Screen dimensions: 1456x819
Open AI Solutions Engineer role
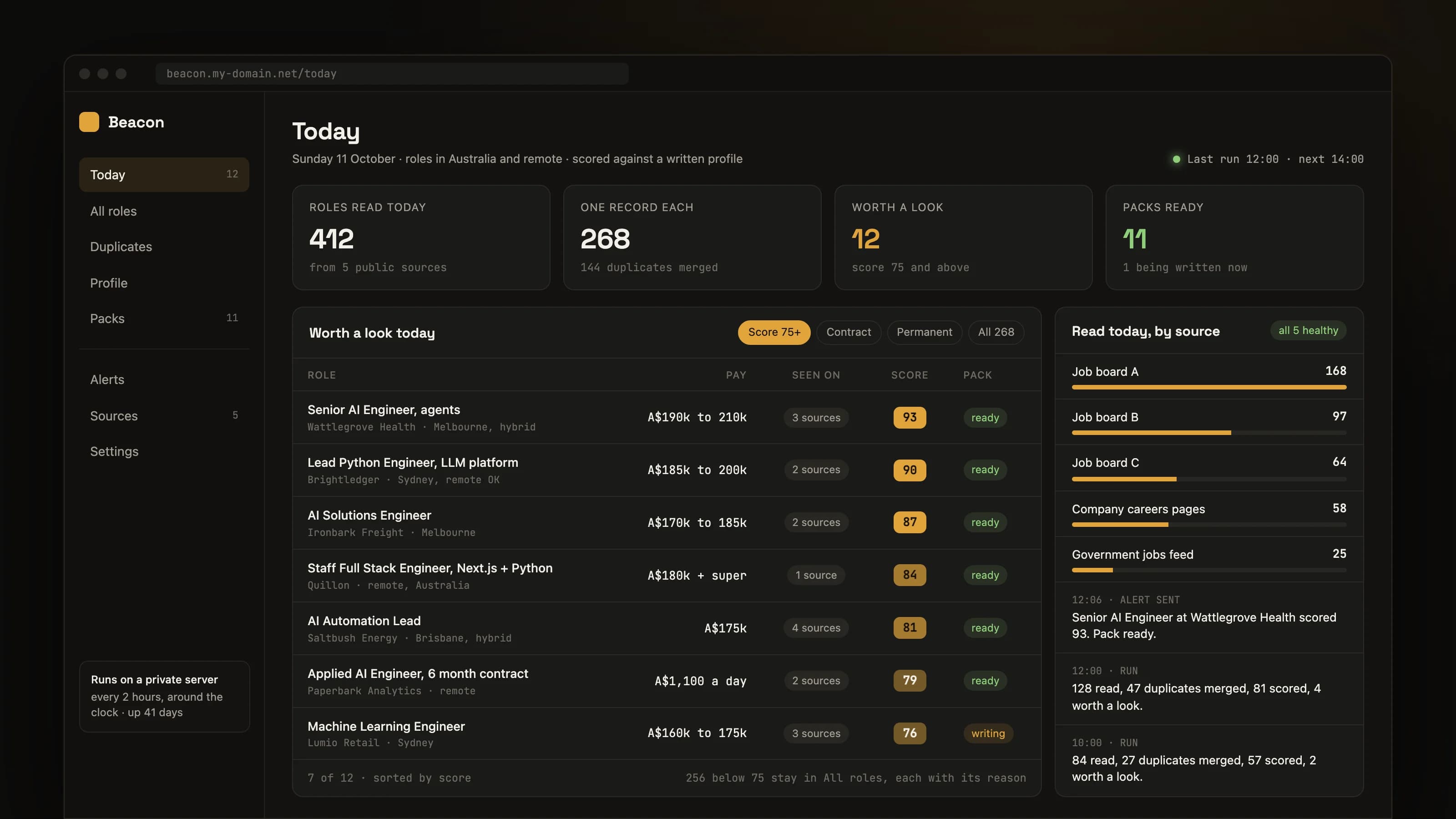pos(667,523)
